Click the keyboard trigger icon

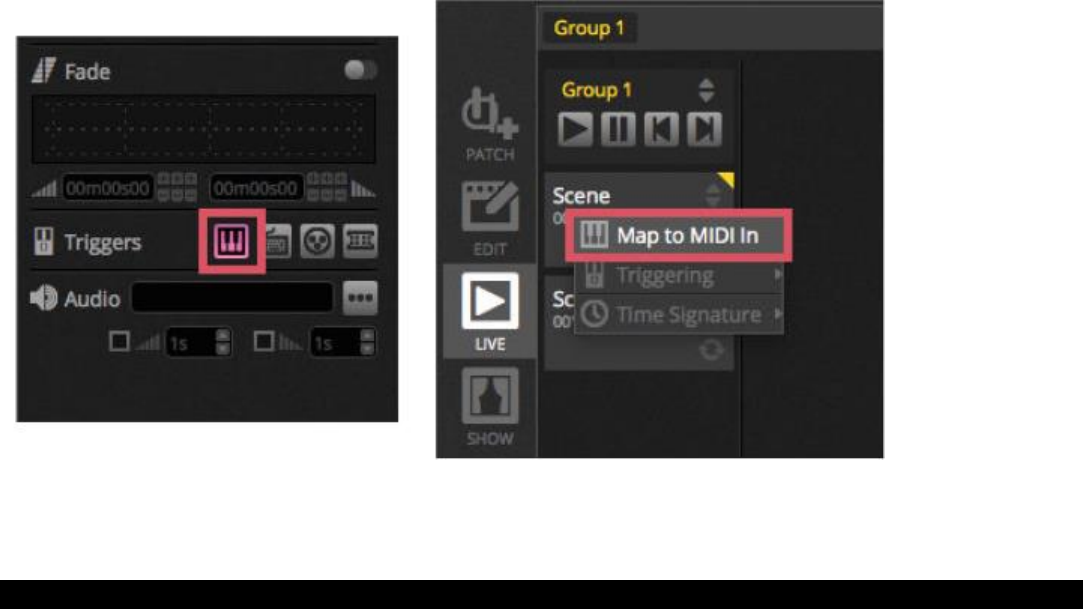click(279, 242)
